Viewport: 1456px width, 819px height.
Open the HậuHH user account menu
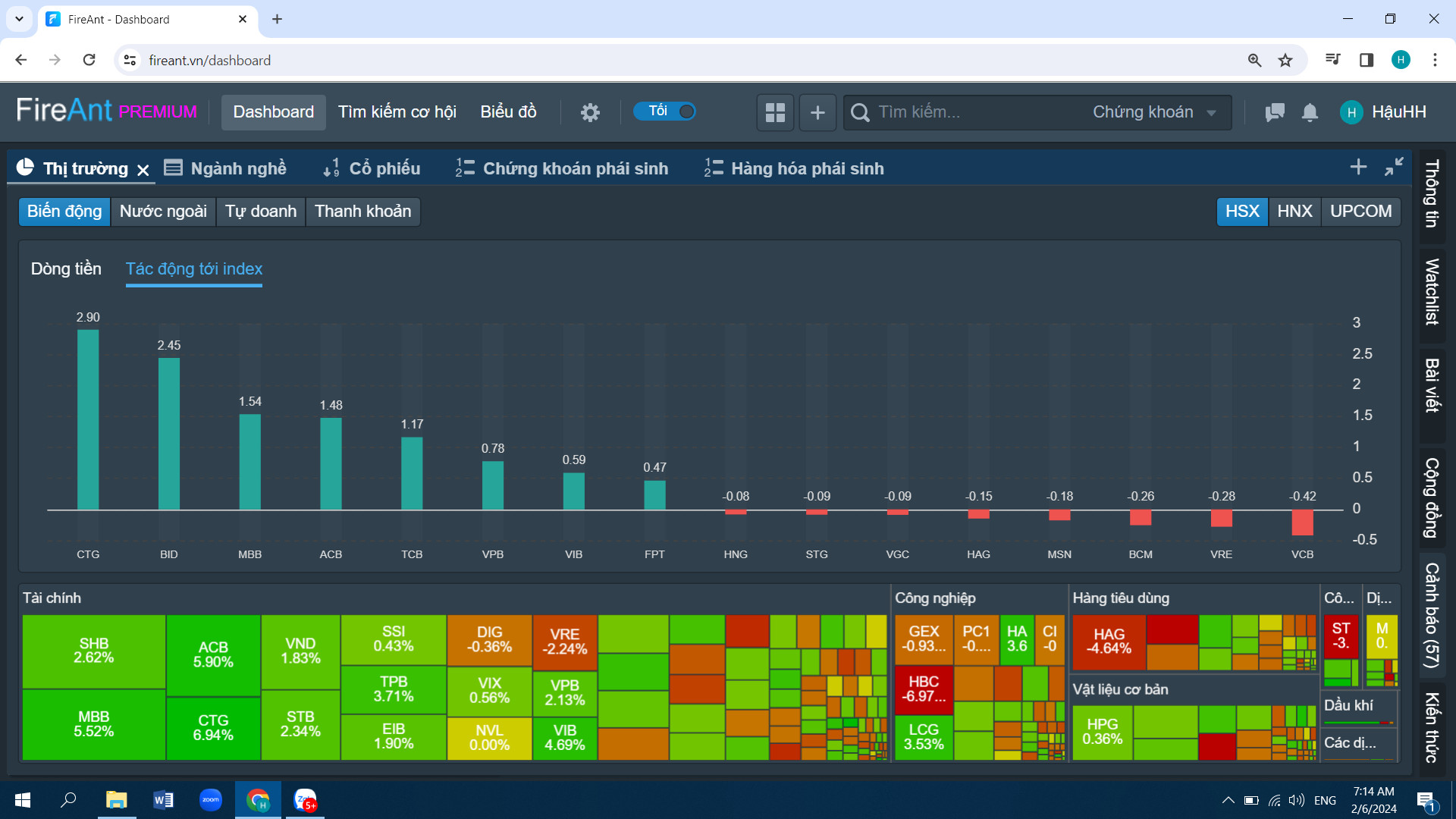coord(1384,112)
